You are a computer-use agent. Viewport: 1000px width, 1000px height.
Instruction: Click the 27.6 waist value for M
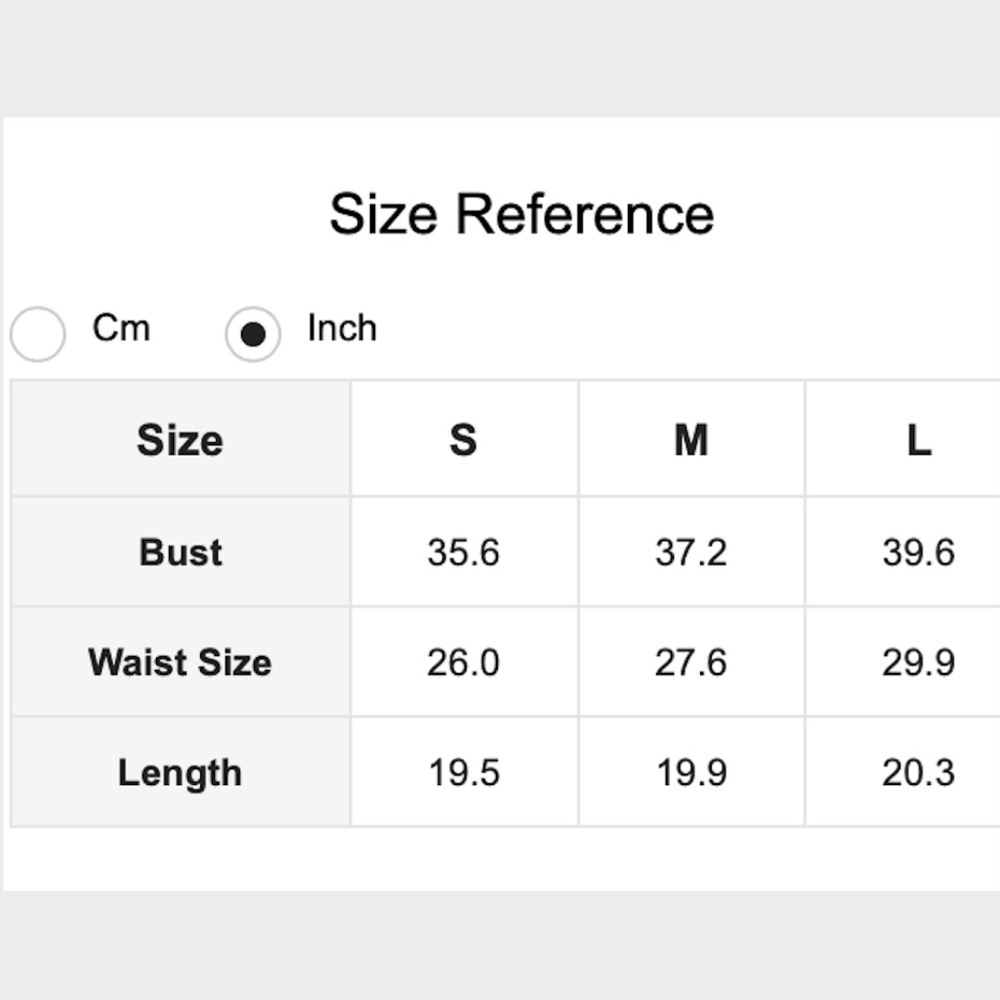point(691,662)
